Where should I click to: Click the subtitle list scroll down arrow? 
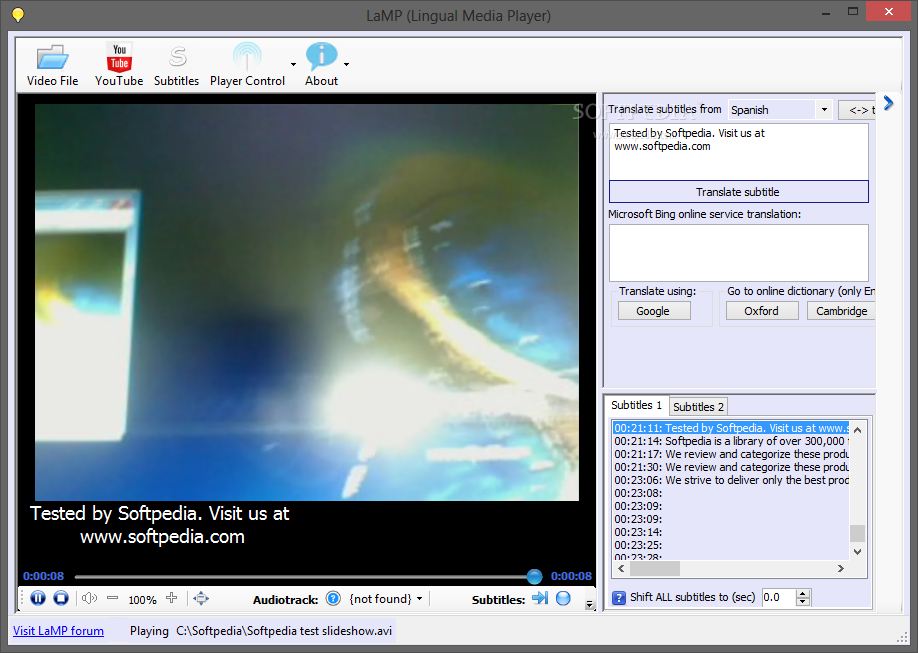(857, 552)
